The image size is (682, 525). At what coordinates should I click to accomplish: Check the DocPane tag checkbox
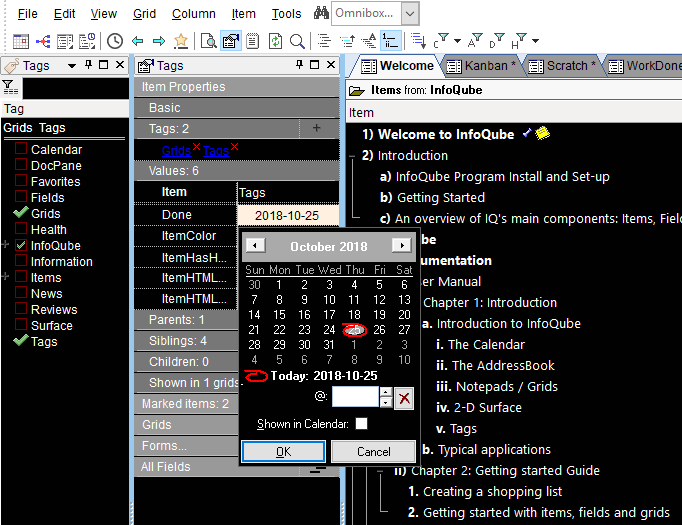(21, 165)
